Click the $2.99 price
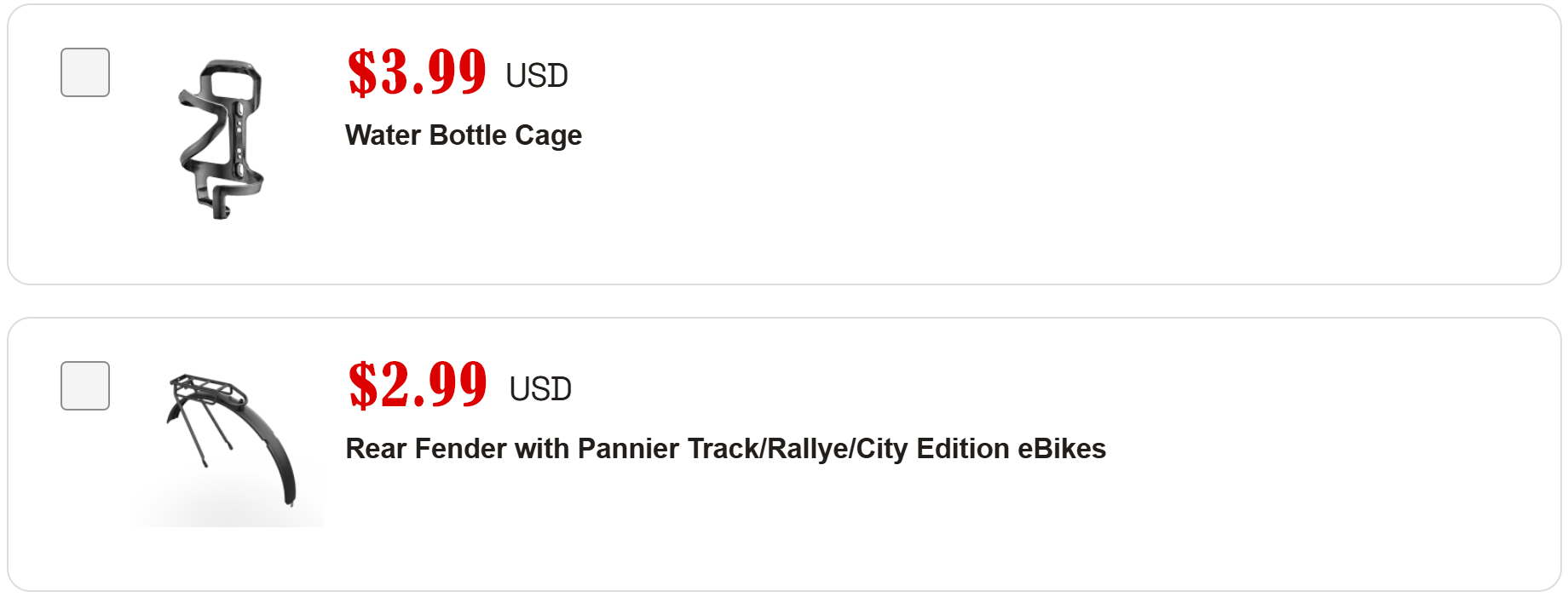This screenshot has height=597, width=1568. 418,386
